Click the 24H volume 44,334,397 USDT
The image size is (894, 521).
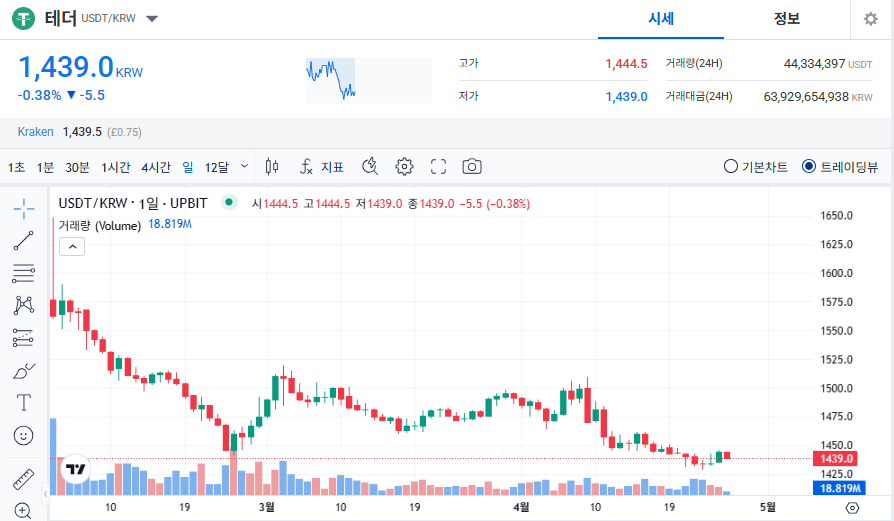[x=828, y=64]
